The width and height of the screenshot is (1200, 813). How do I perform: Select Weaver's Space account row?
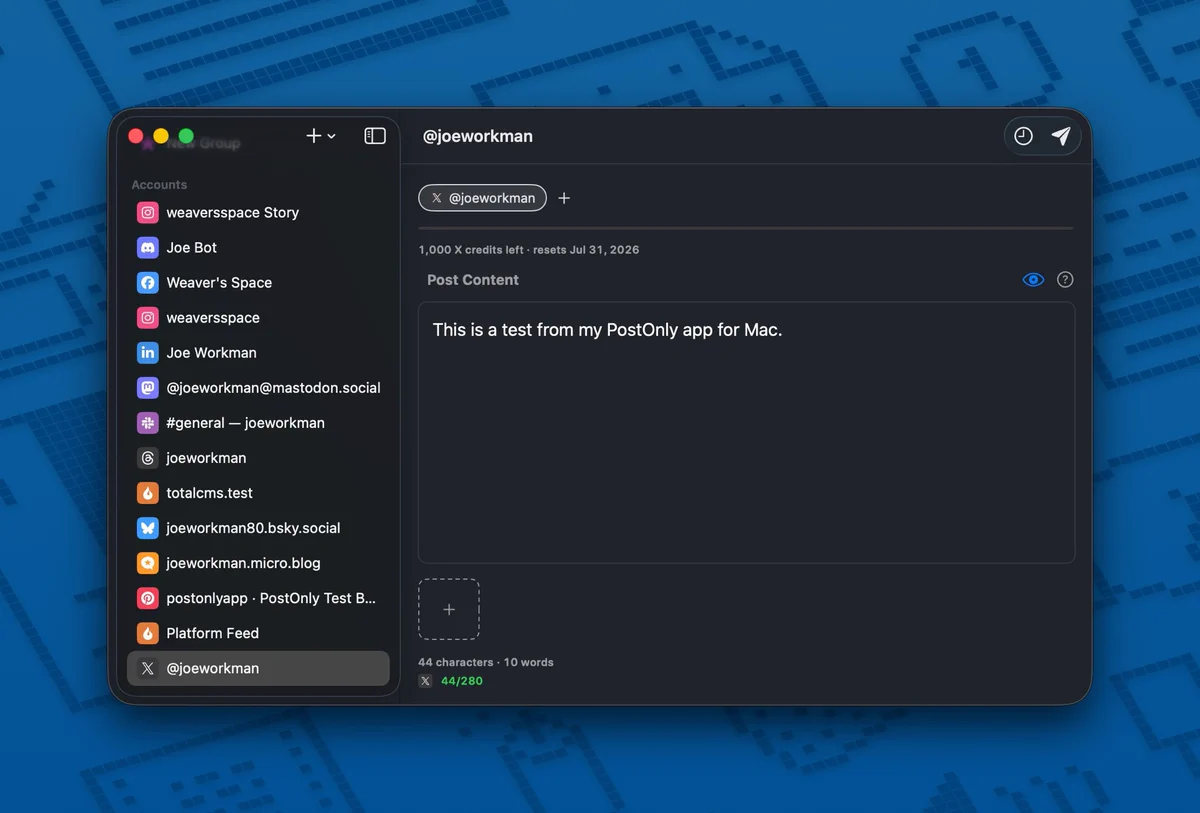pyautogui.click(x=258, y=283)
